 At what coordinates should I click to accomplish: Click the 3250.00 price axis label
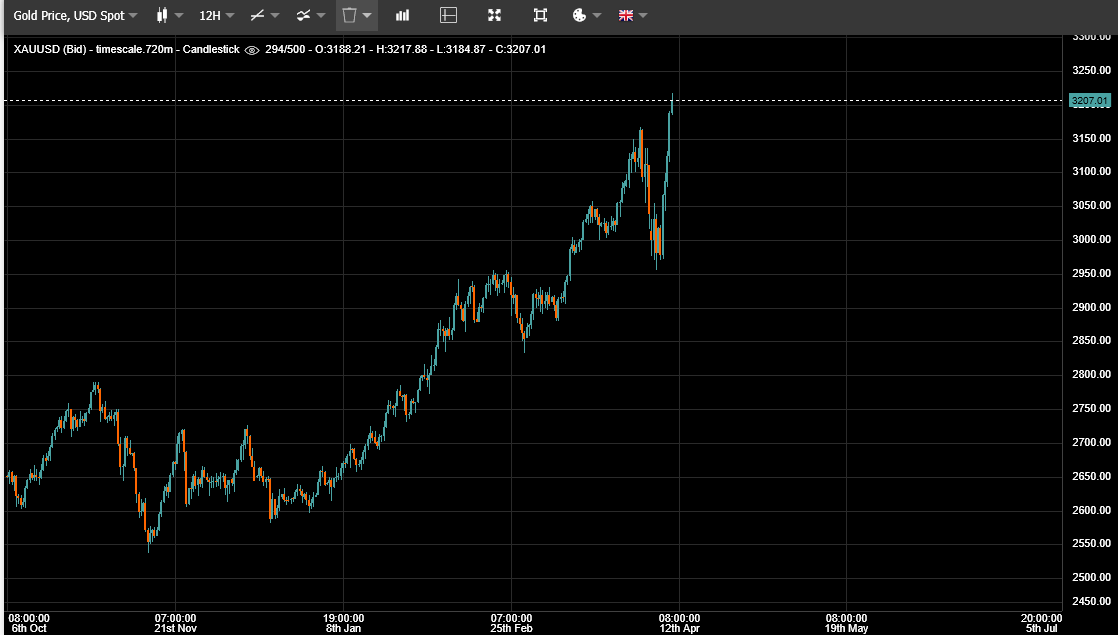tap(1092, 70)
